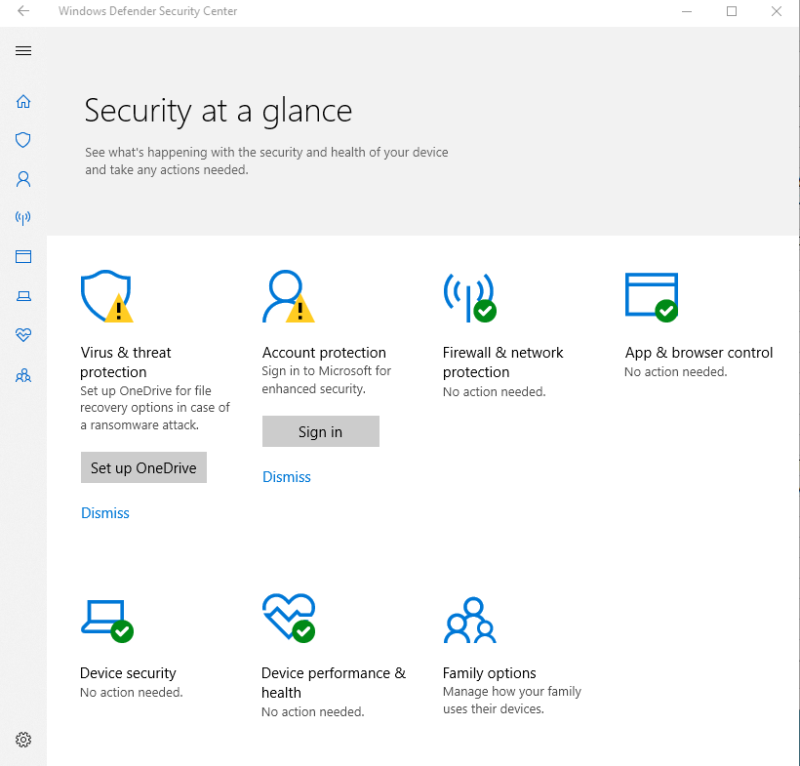
Task: Click the large shield icon with warning
Action: (x=107, y=296)
